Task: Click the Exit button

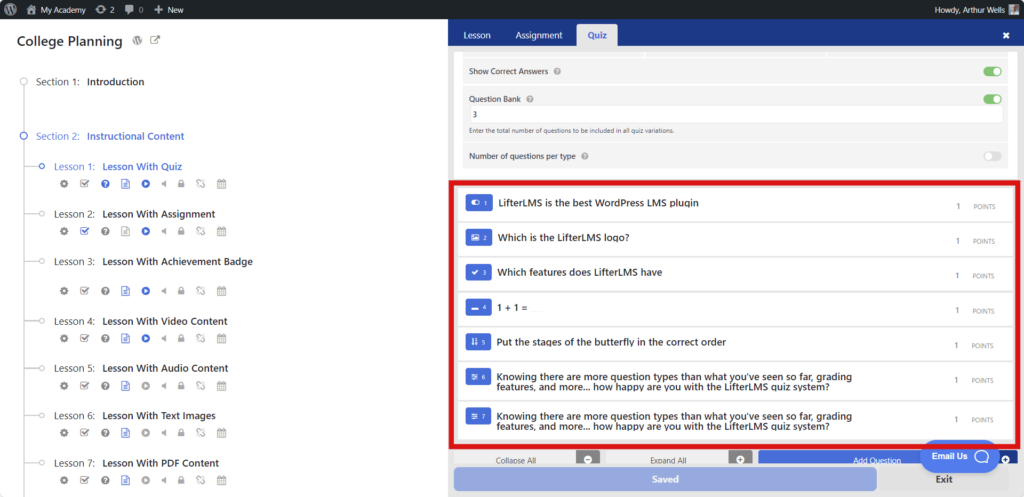Action: (944, 479)
